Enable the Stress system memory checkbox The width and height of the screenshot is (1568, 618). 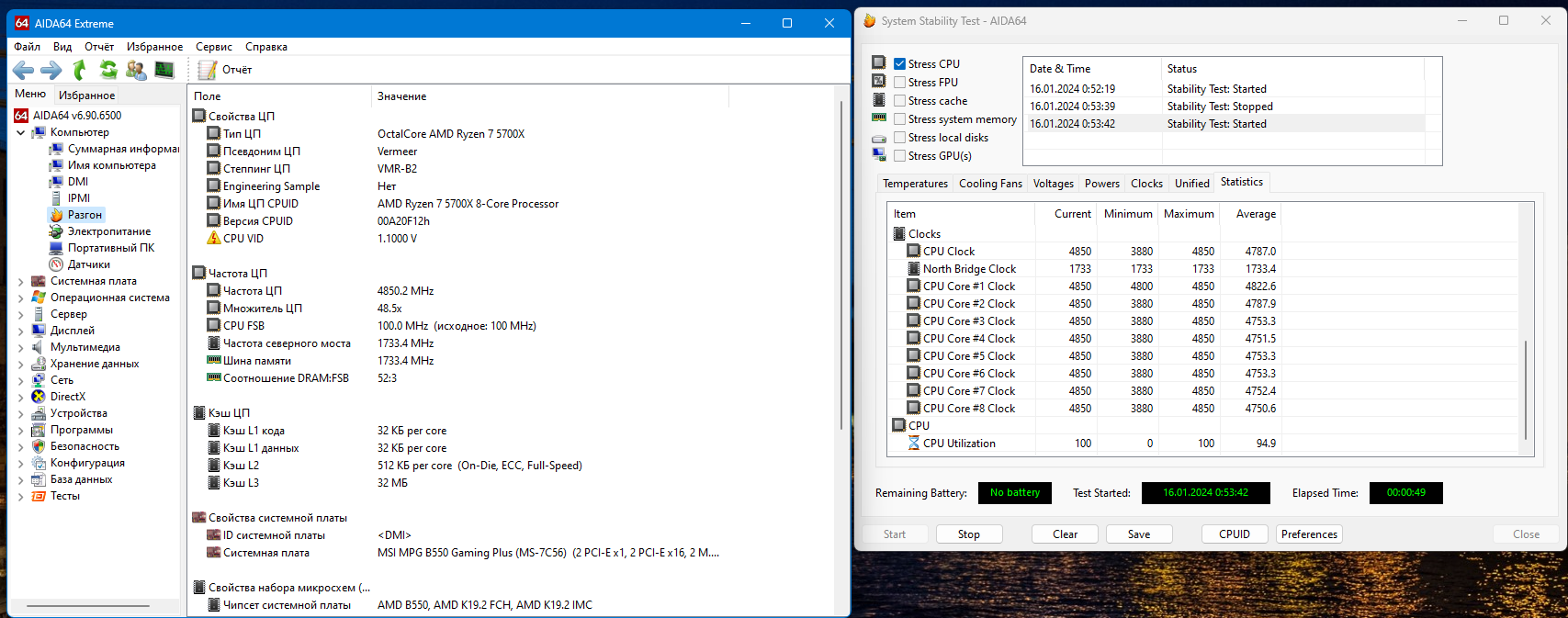point(900,119)
